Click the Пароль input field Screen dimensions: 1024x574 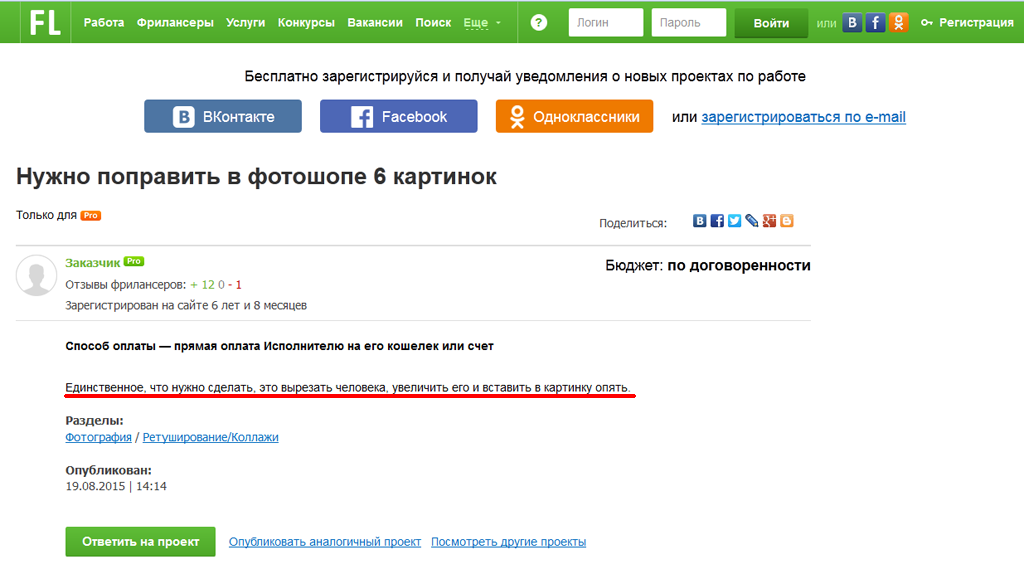(688, 22)
